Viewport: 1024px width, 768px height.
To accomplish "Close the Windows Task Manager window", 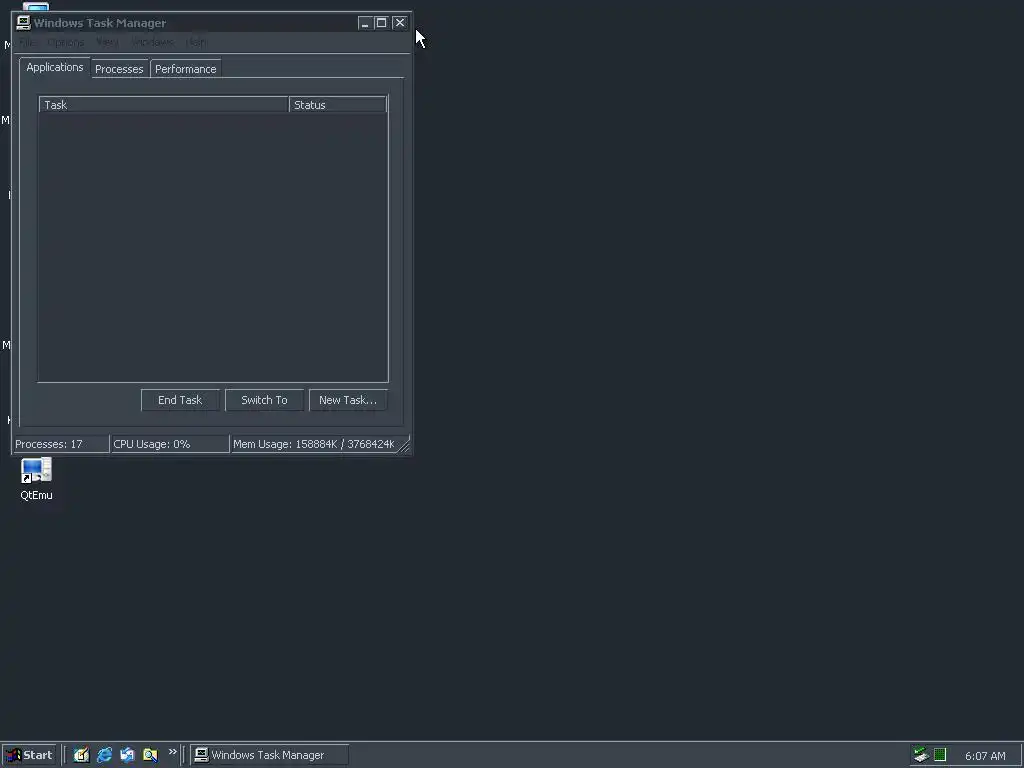I will 400,23.
